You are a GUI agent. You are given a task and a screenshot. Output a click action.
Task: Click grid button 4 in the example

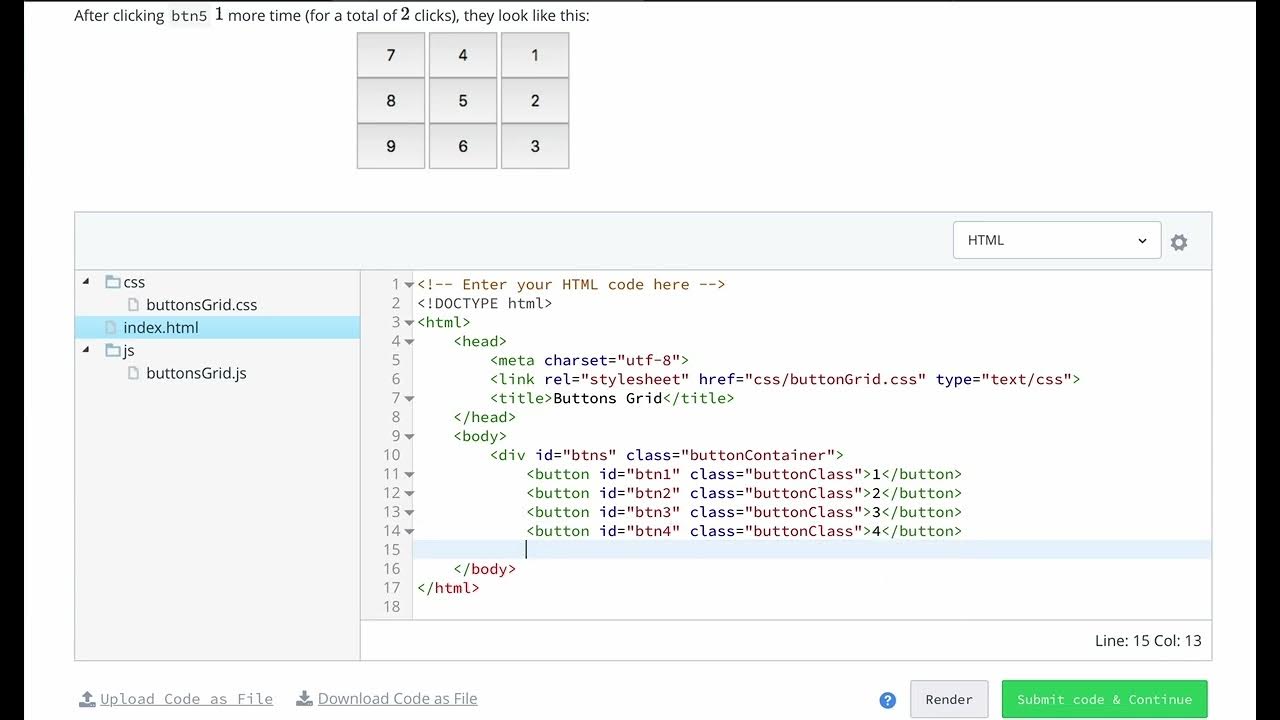463,55
